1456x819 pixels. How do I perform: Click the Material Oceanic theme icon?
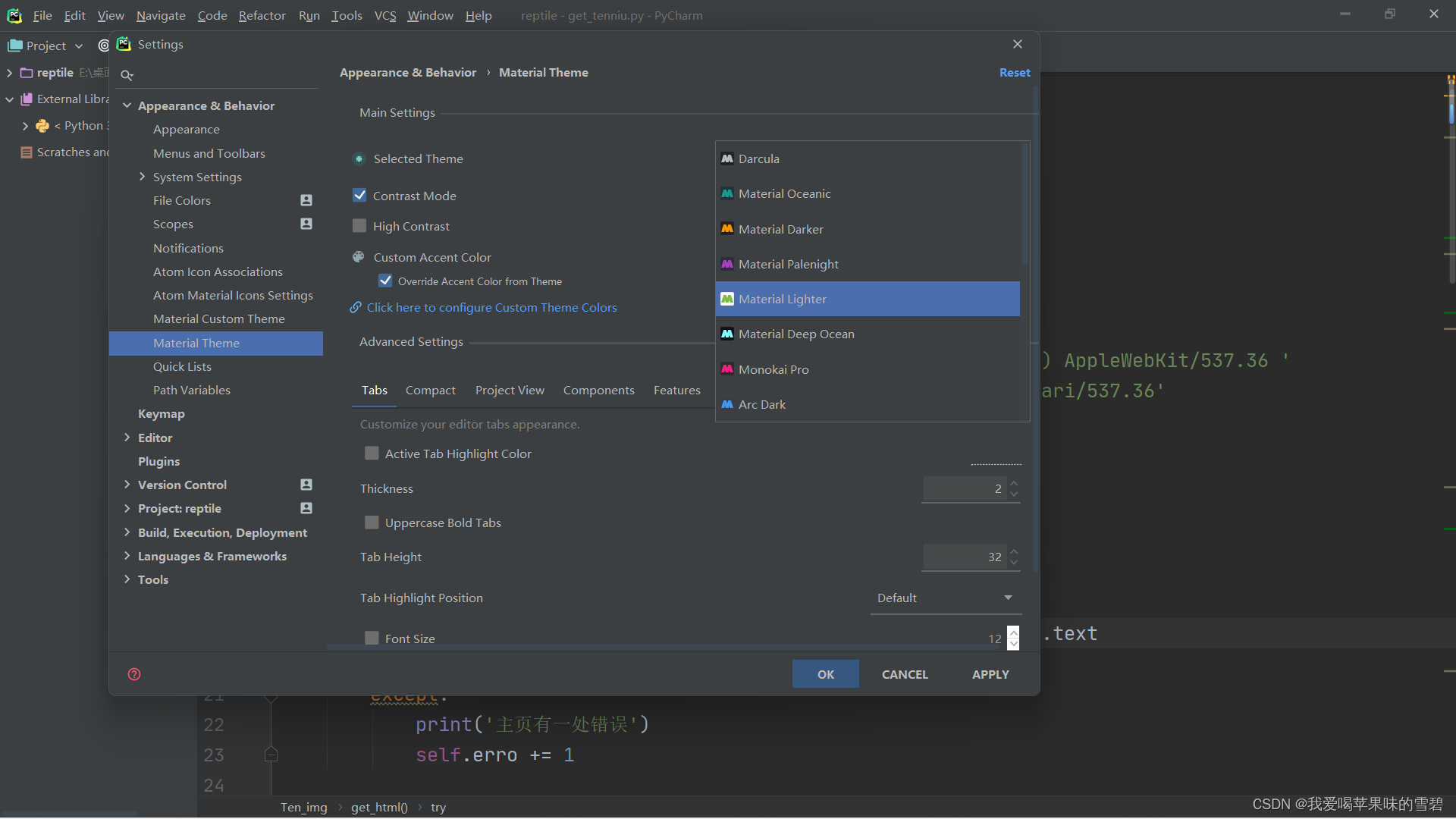click(726, 194)
